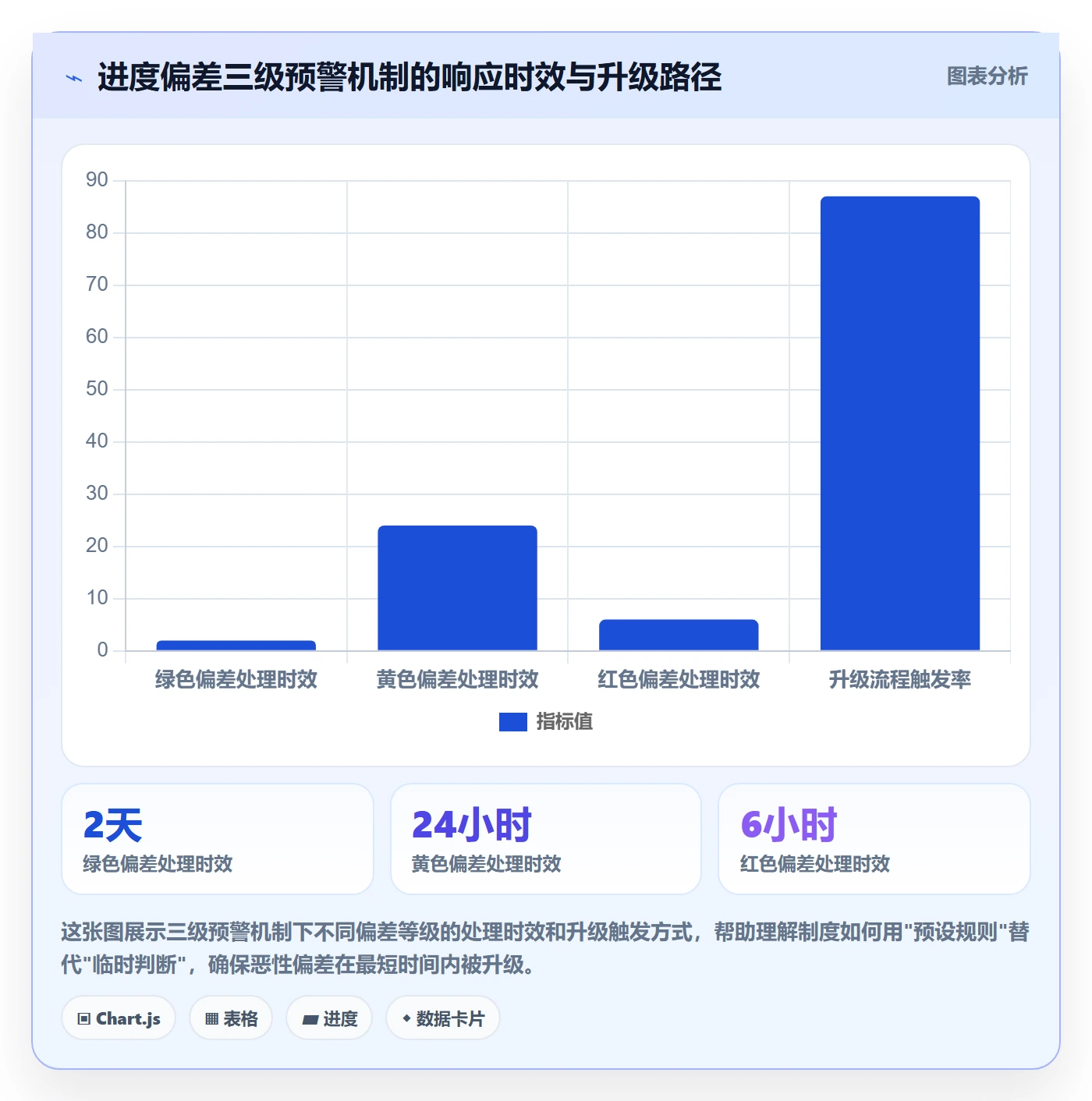Open the 2天 data card

218,839
